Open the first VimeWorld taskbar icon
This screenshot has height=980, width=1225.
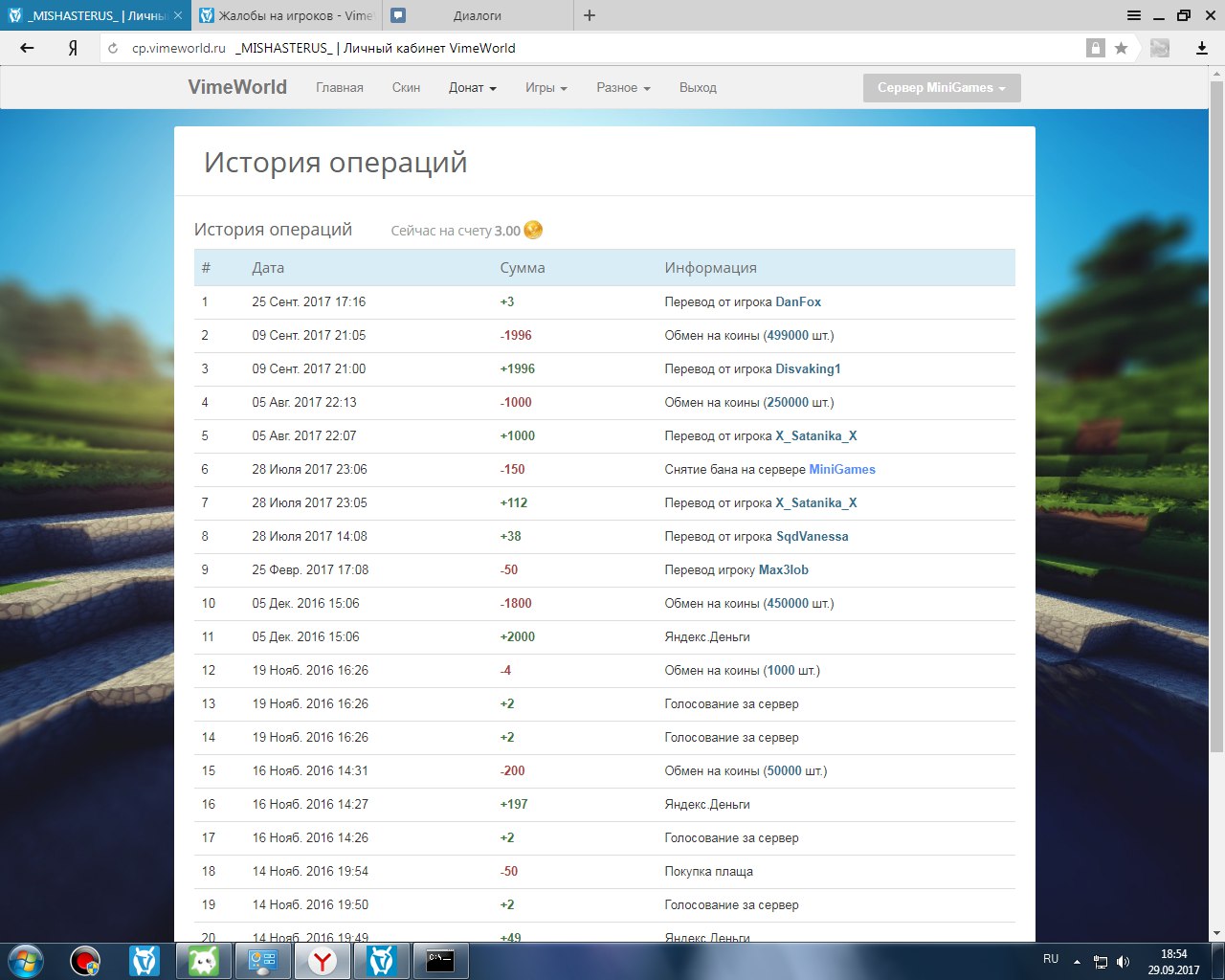[x=145, y=961]
